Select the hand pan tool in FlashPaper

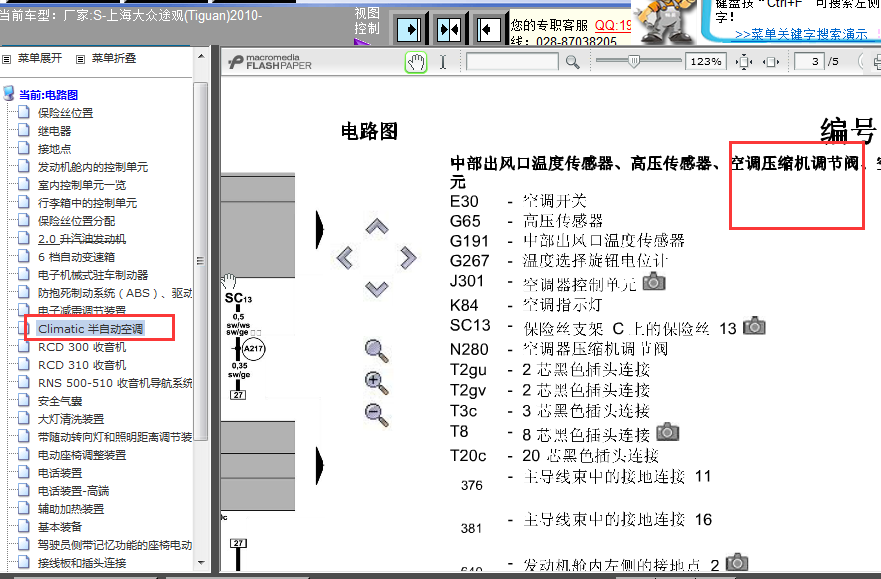coord(416,62)
